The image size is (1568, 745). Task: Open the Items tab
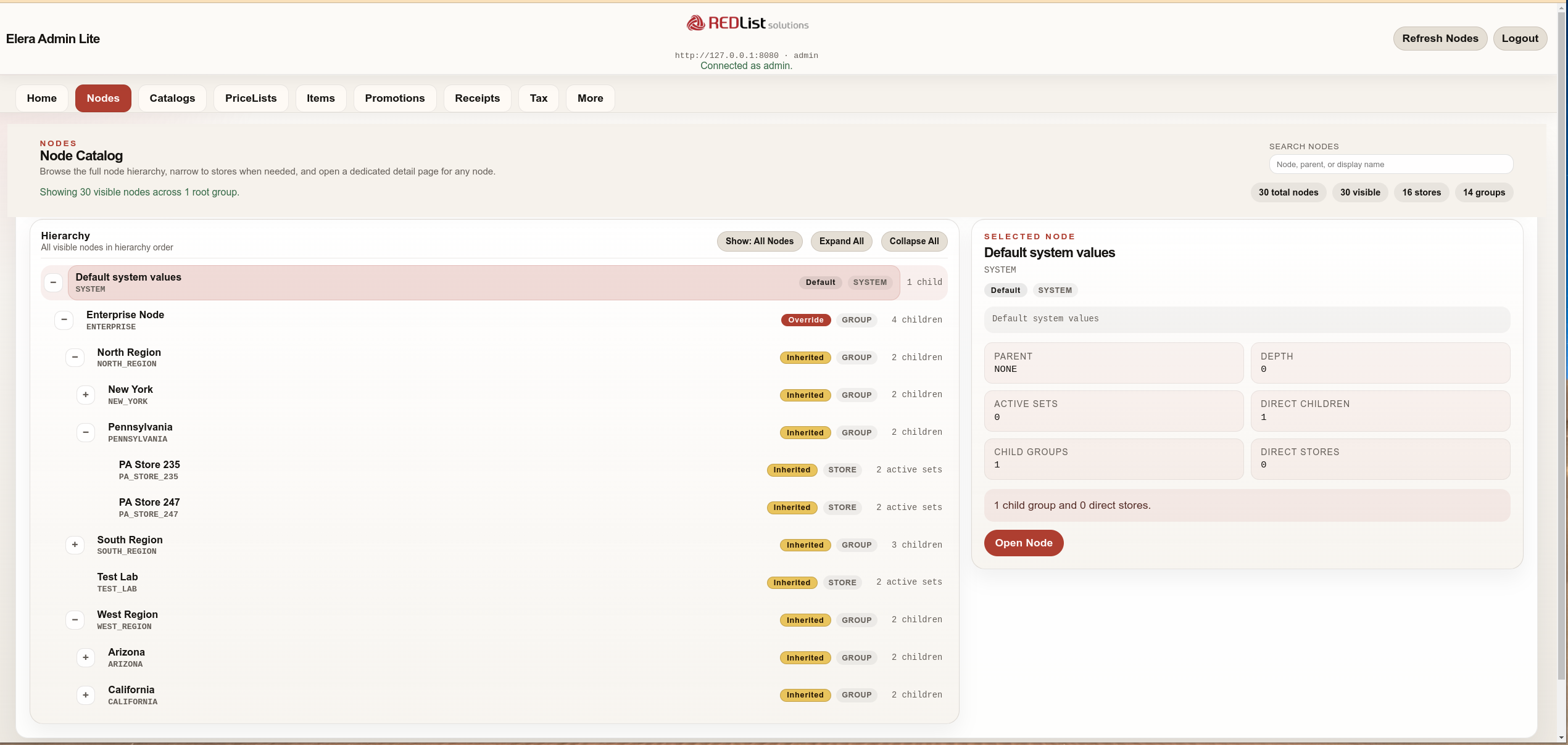pos(321,98)
